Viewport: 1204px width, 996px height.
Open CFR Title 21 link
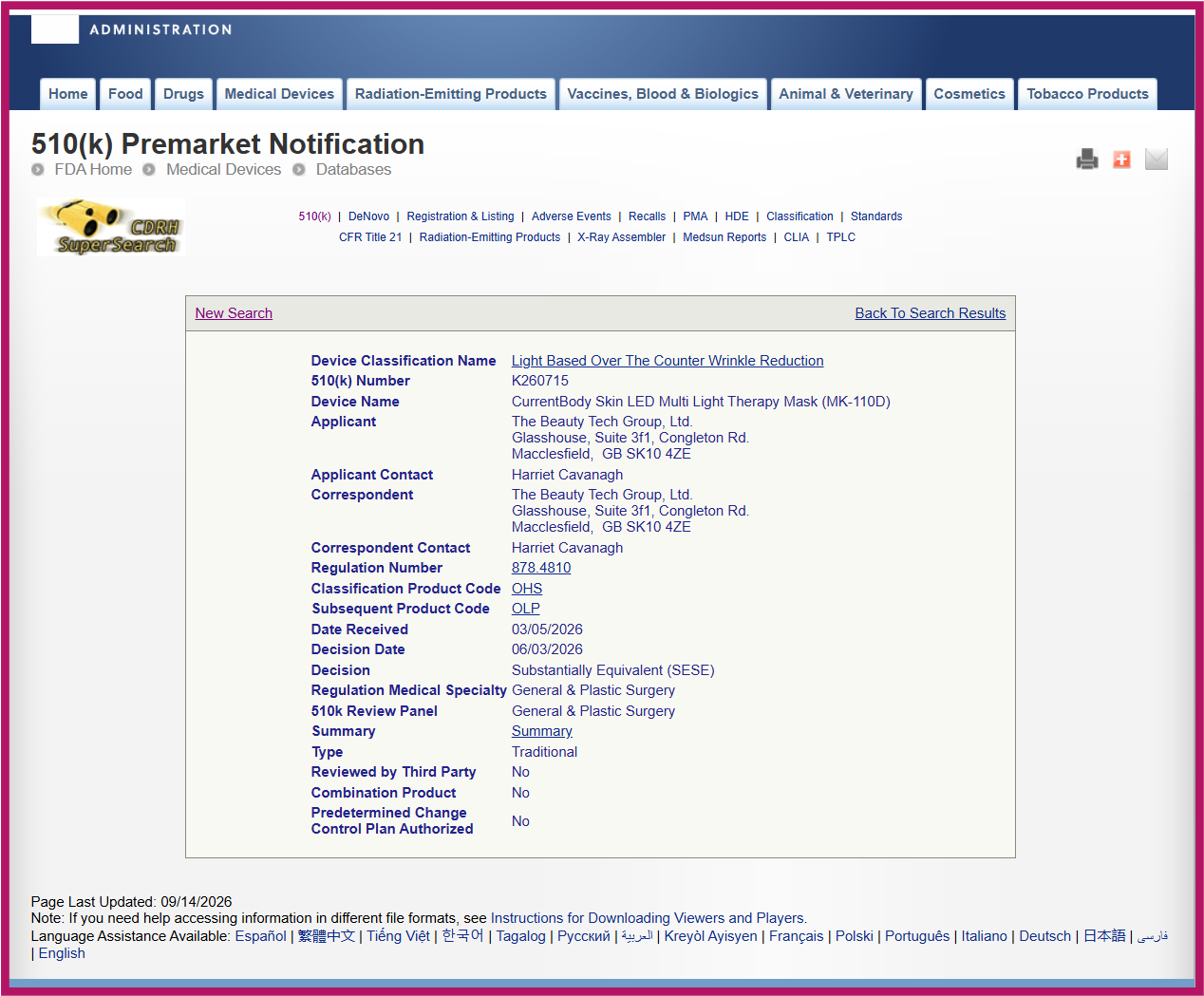click(370, 237)
